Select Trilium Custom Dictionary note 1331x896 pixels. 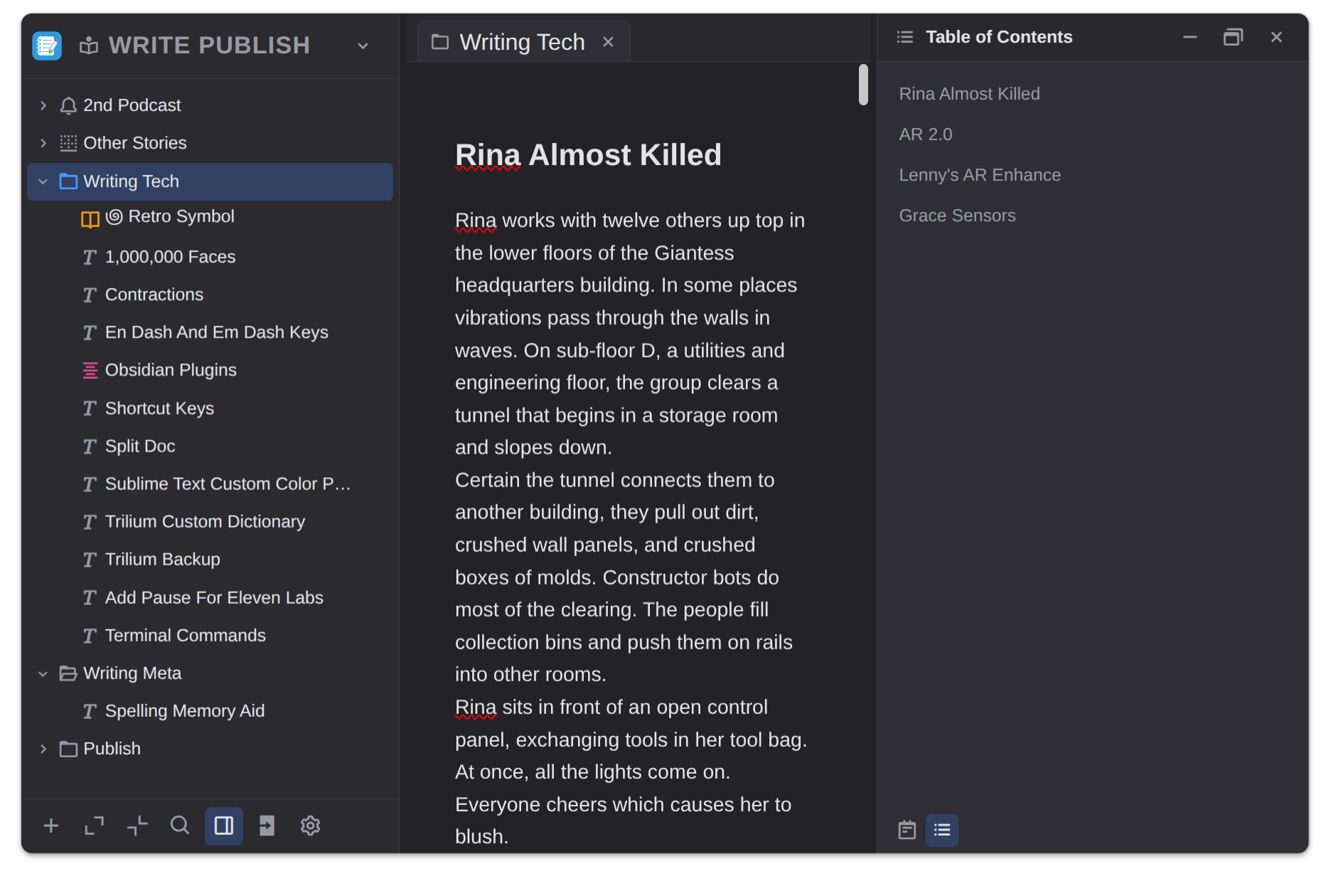pyautogui.click(x=205, y=521)
